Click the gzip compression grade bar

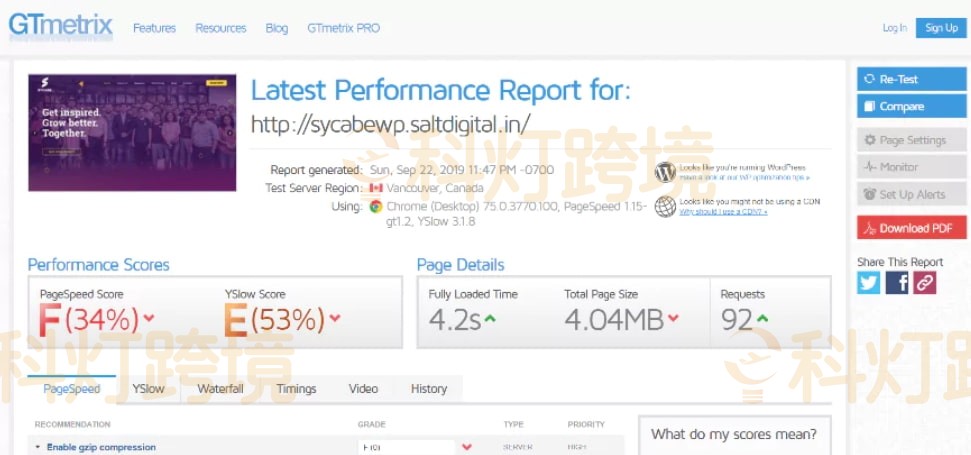coord(406,447)
